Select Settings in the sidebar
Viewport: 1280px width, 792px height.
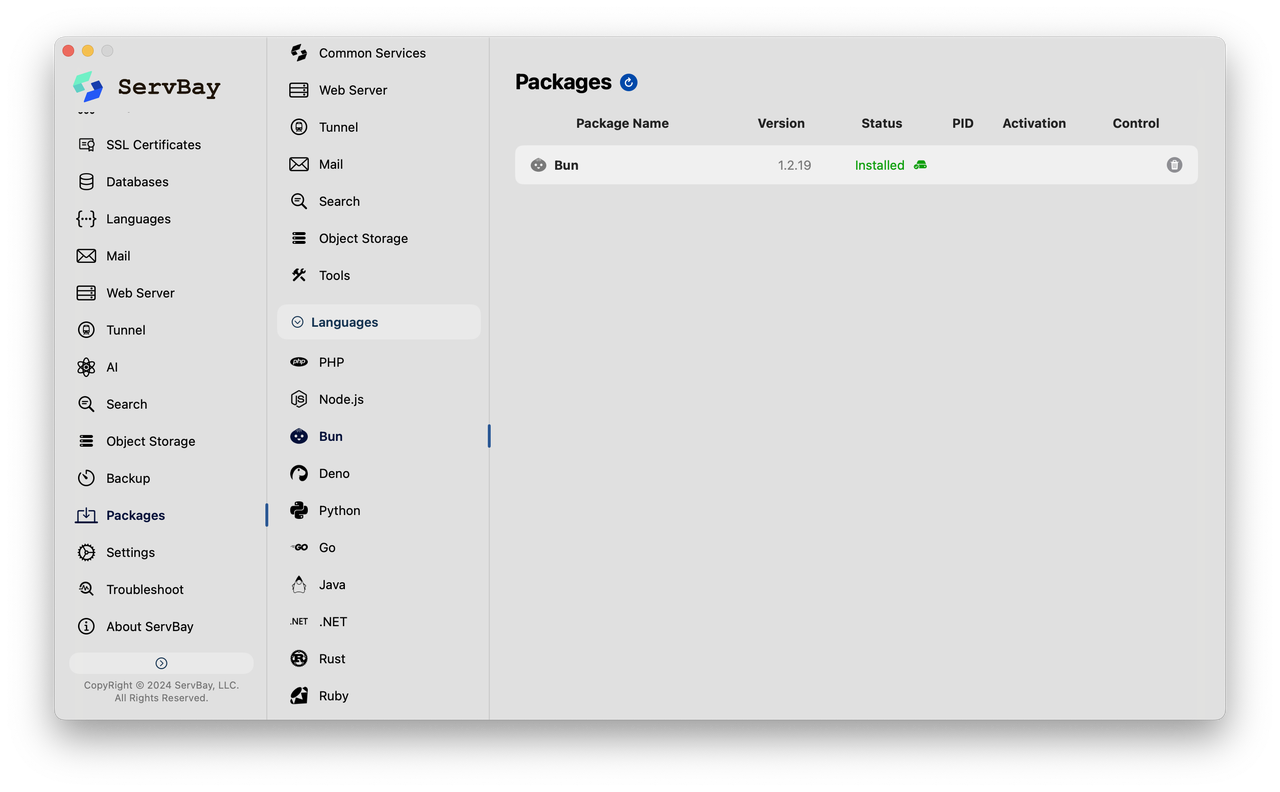[130, 552]
